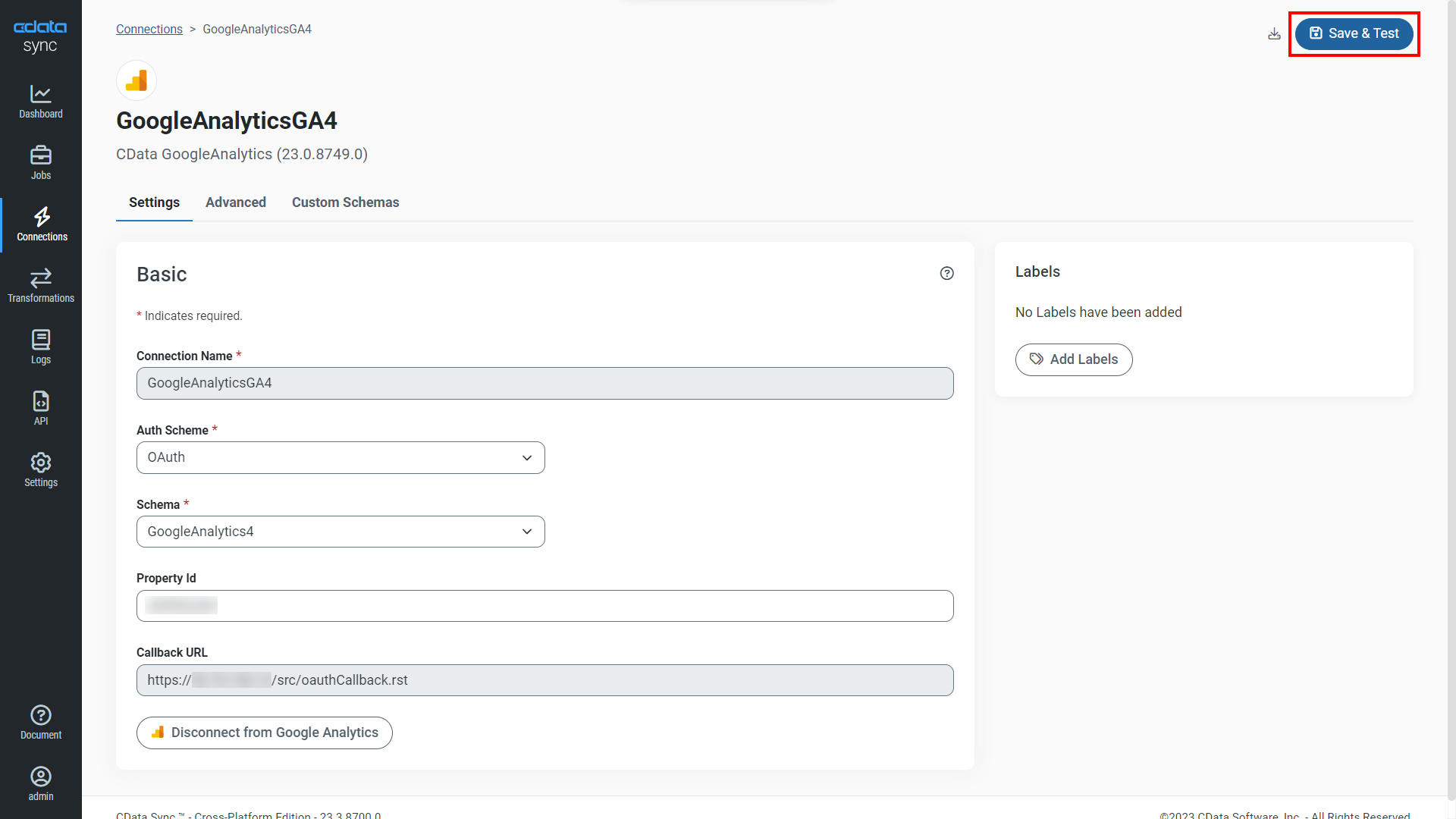This screenshot has height=819, width=1456.
Task: Select the Connections sidebar icon
Action: (40, 224)
